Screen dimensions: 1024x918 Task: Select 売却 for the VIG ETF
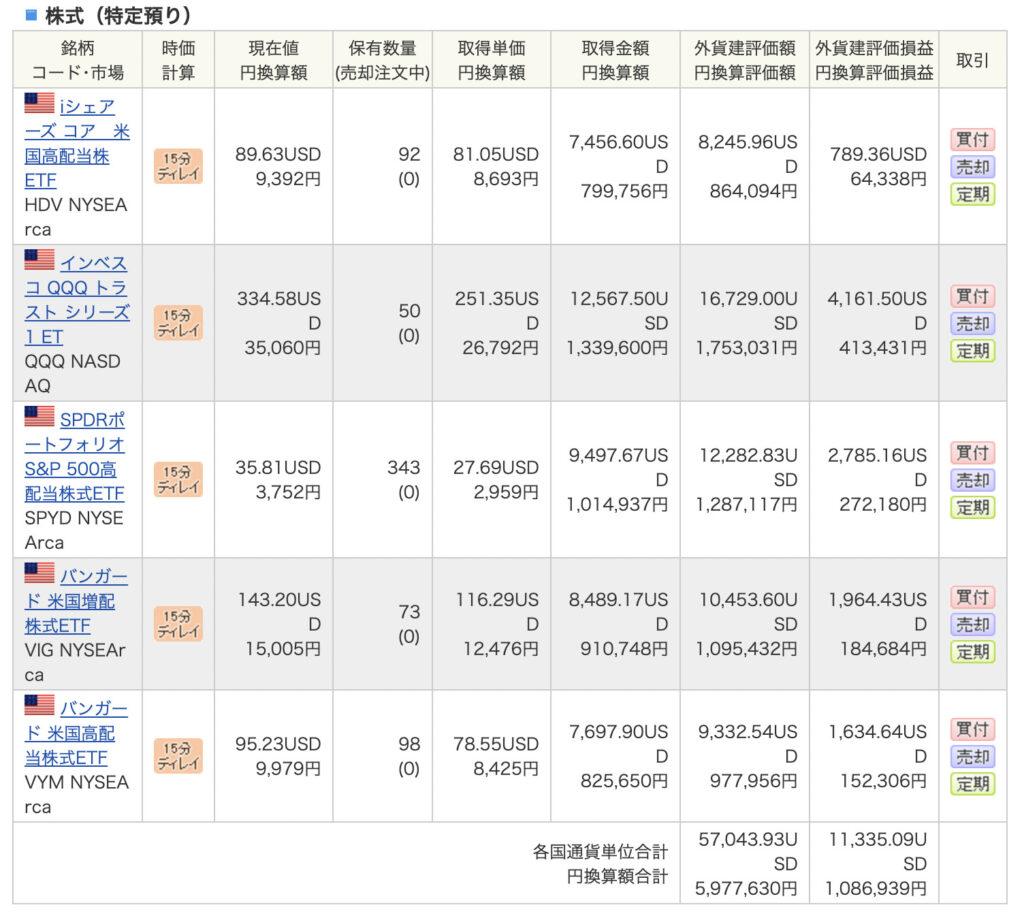(972, 625)
